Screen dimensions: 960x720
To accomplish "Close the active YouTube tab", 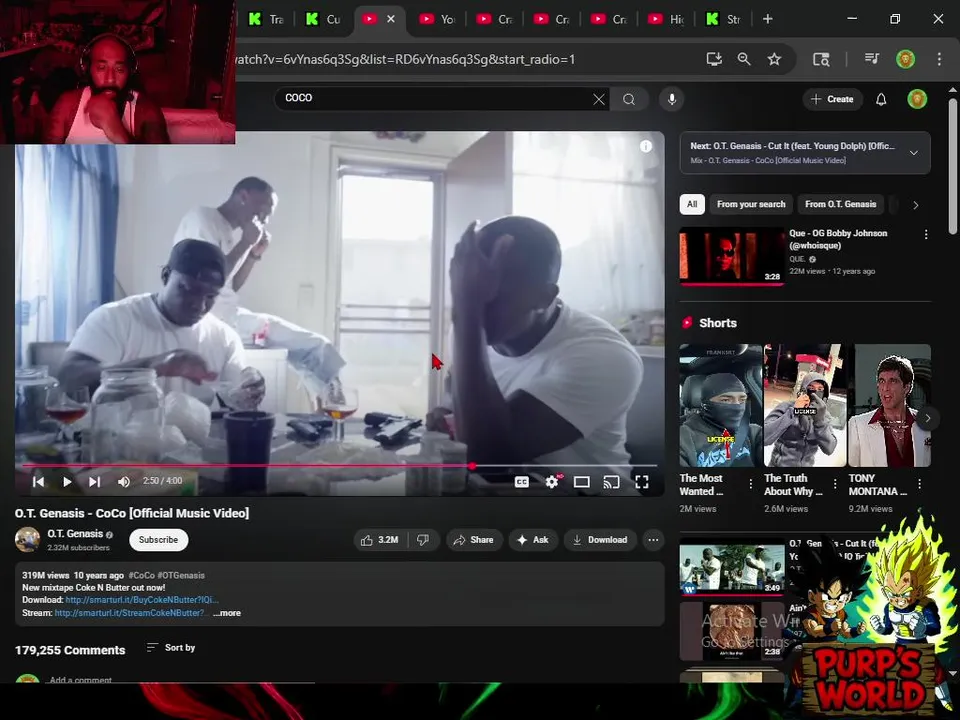I will point(391,19).
